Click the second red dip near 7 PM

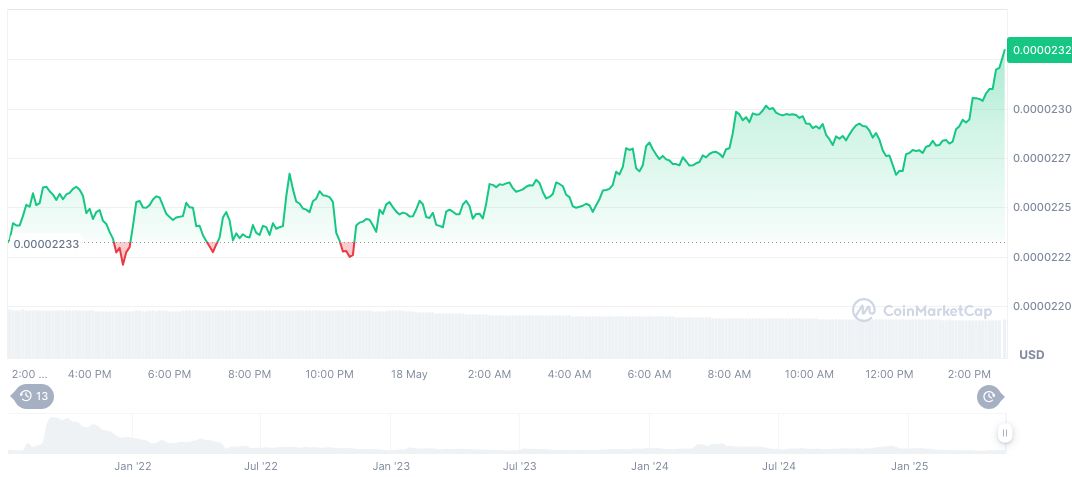point(212,247)
